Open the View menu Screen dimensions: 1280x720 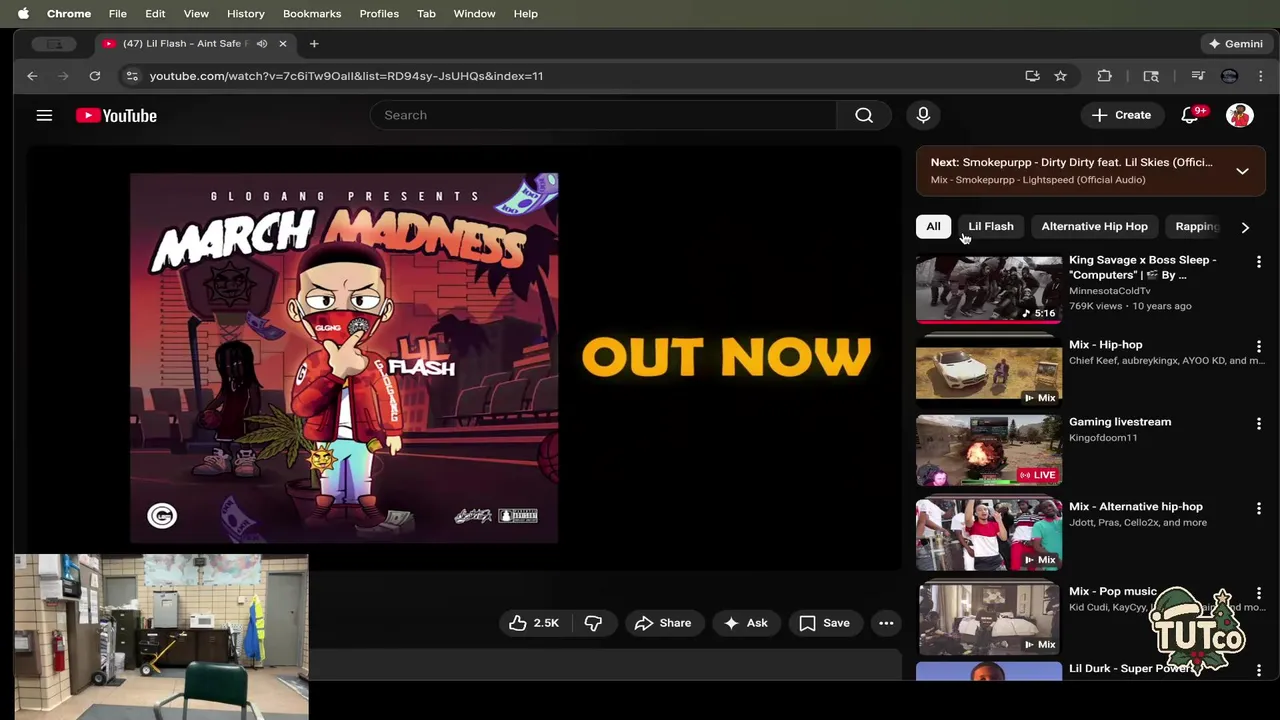196,14
